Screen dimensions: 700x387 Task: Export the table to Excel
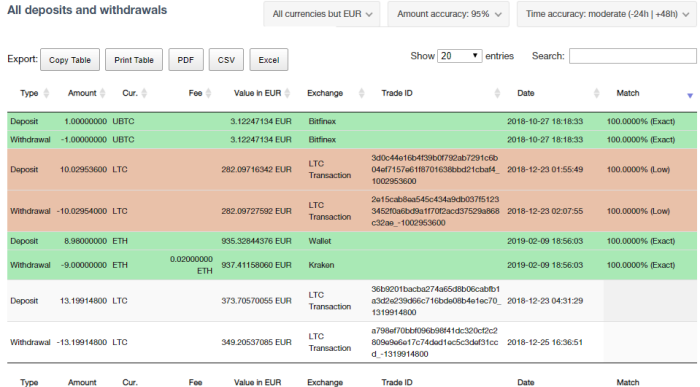click(x=269, y=60)
